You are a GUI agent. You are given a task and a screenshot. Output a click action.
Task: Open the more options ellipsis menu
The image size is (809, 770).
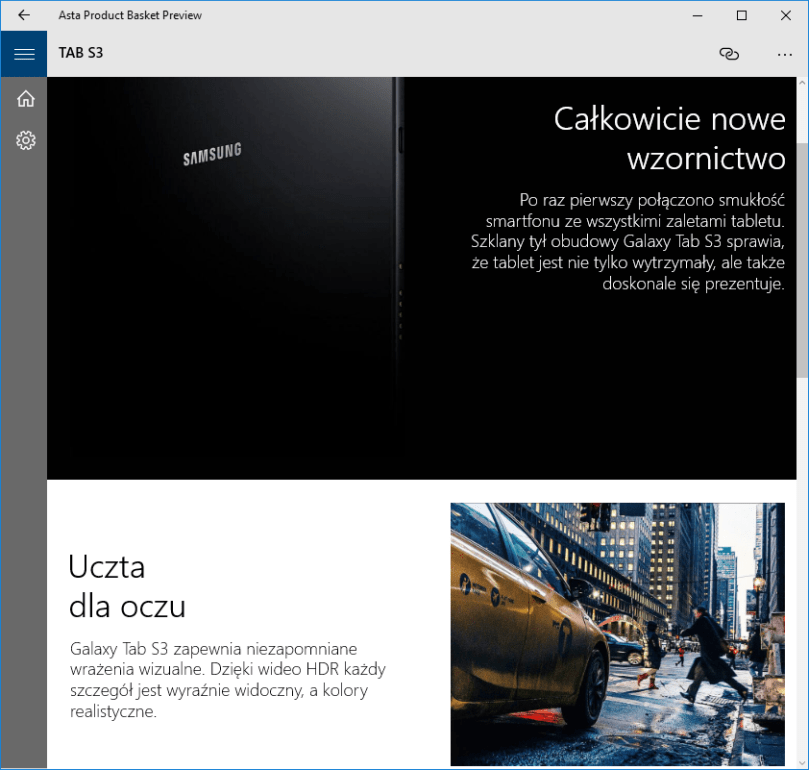click(784, 54)
